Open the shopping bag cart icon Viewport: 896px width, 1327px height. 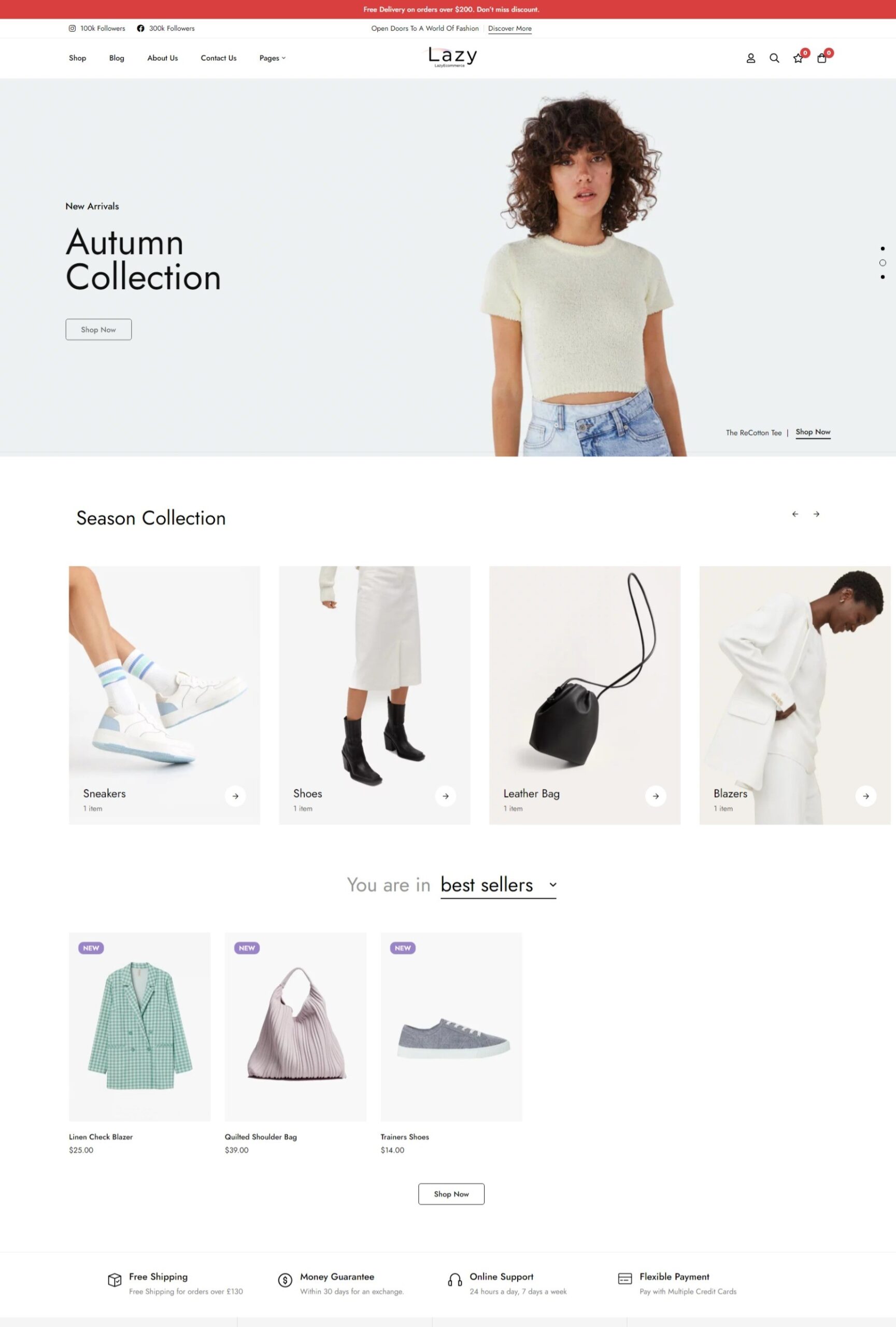coord(821,58)
